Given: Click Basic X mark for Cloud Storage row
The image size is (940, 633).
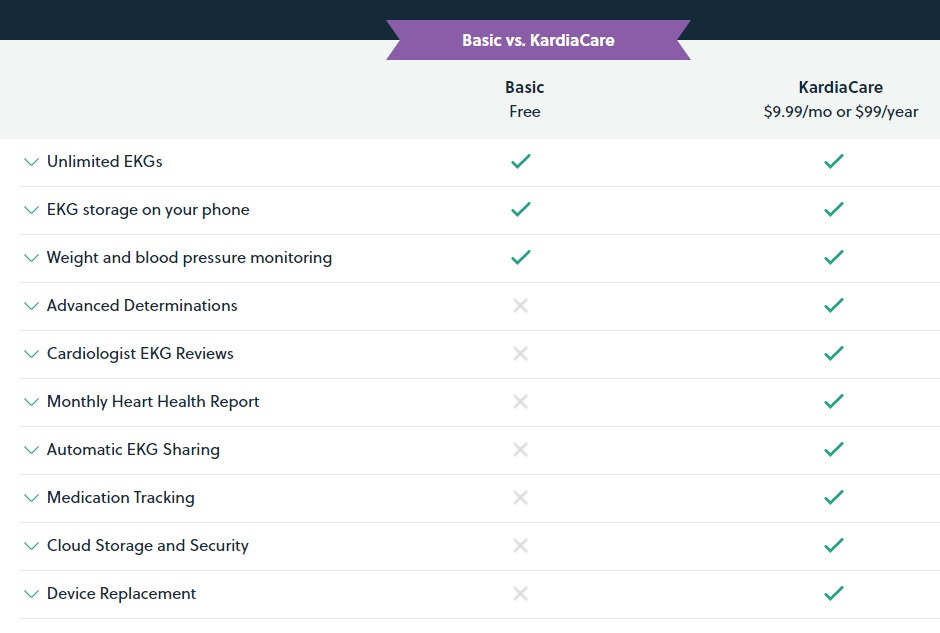Looking at the screenshot, I should [x=520, y=545].
